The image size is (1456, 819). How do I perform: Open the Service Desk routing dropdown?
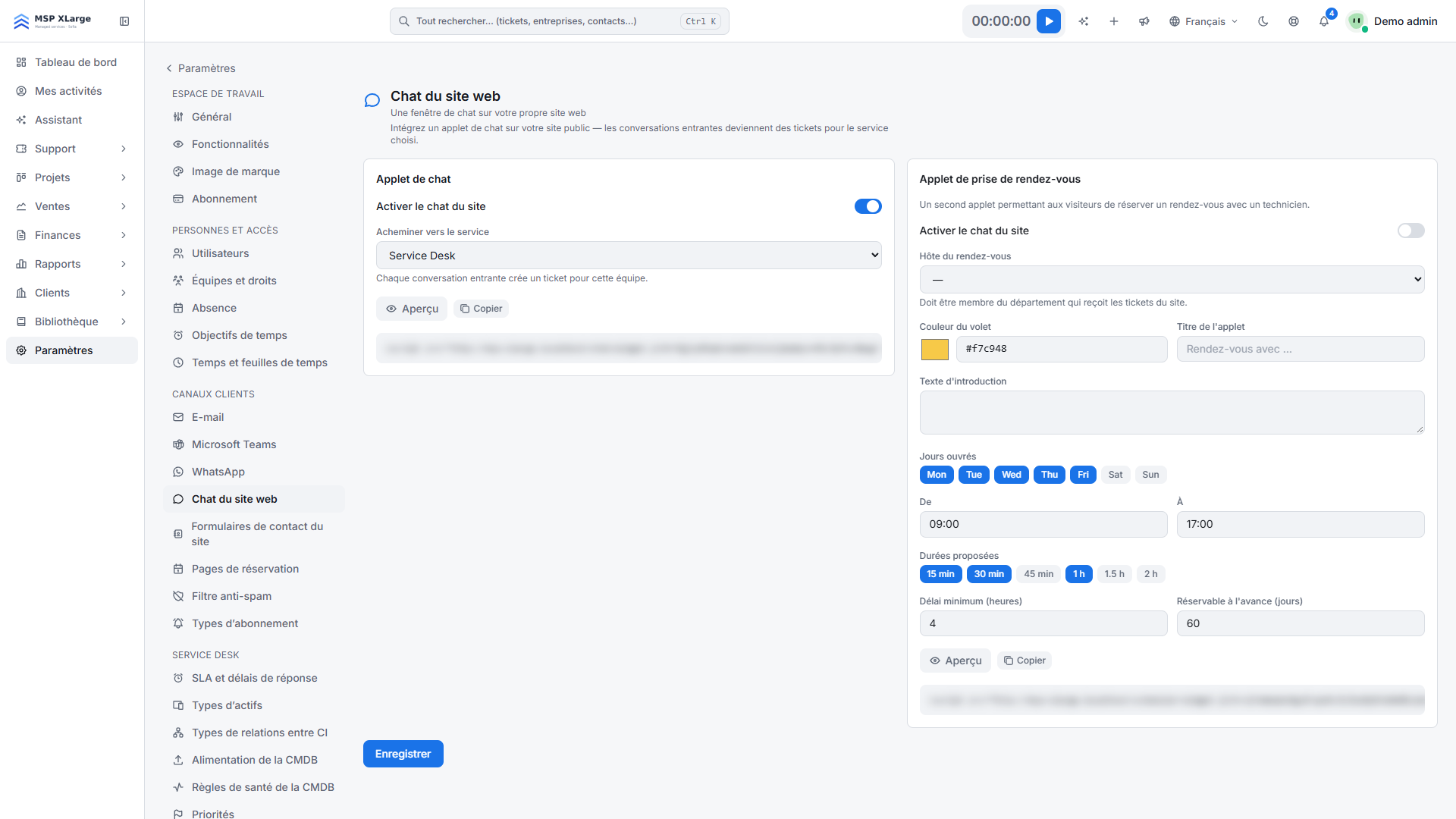(x=629, y=256)
